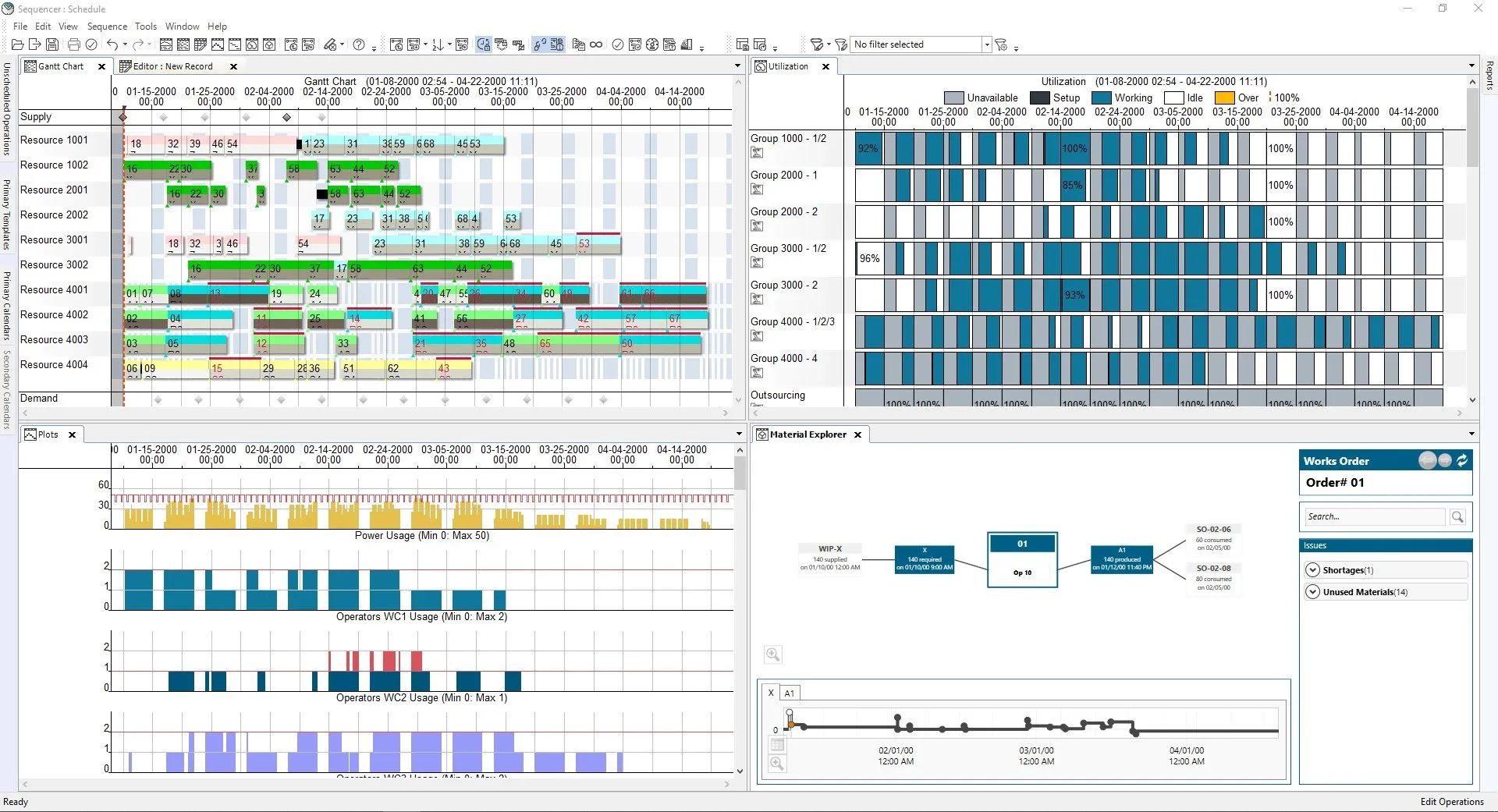
Task: Toggle the highlighted calendar lock toolbar button
Action: click(x=483, y=44)
